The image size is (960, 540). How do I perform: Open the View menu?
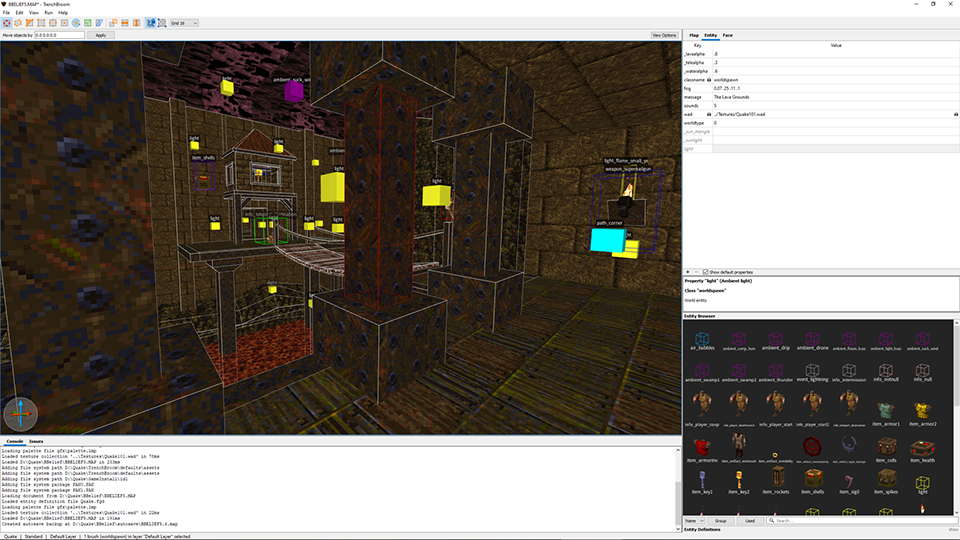pyautogui.click(x=34, y=12)
